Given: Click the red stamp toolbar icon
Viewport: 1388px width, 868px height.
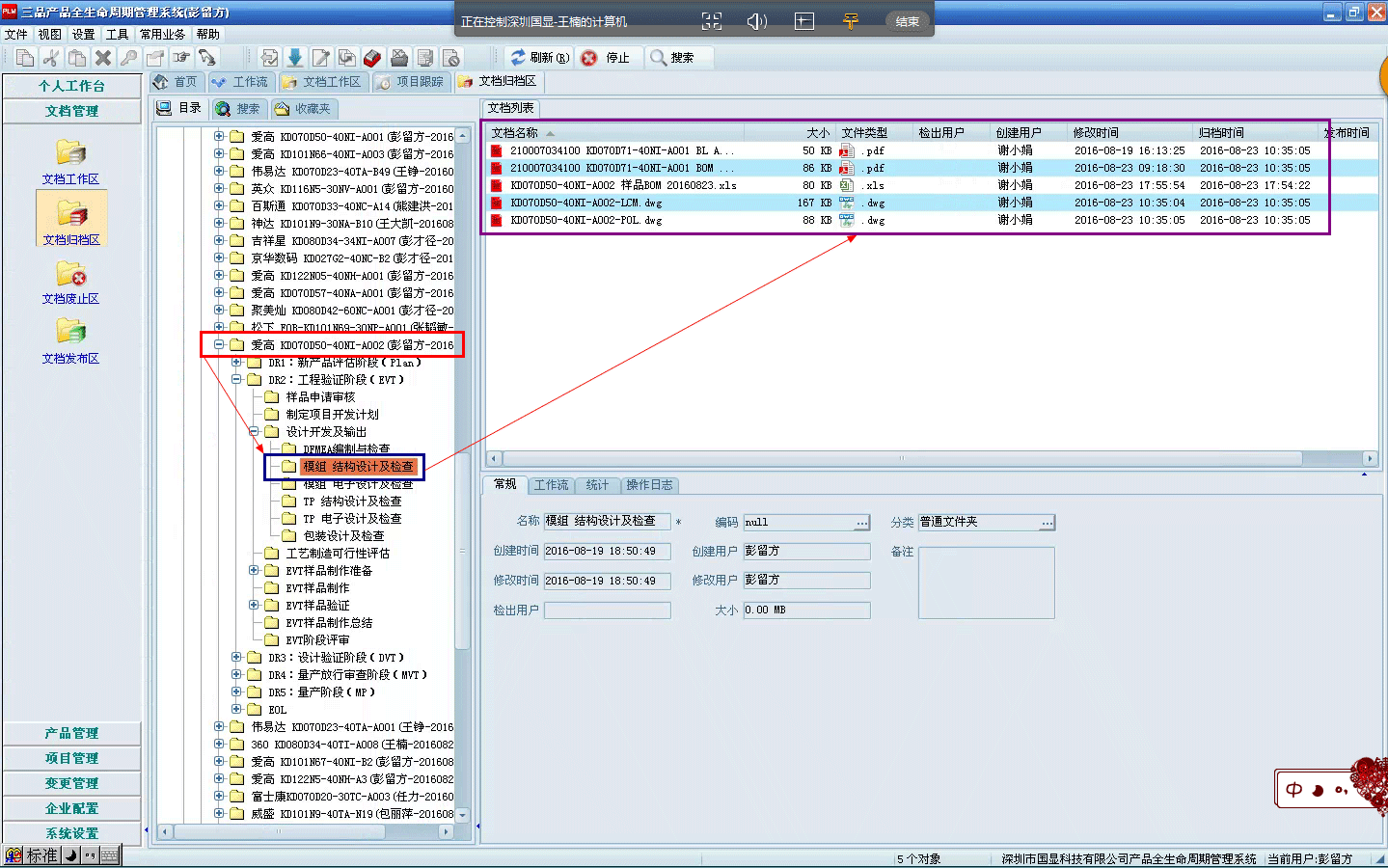Looking at the screenshot, I should click(x=372, y=58).
